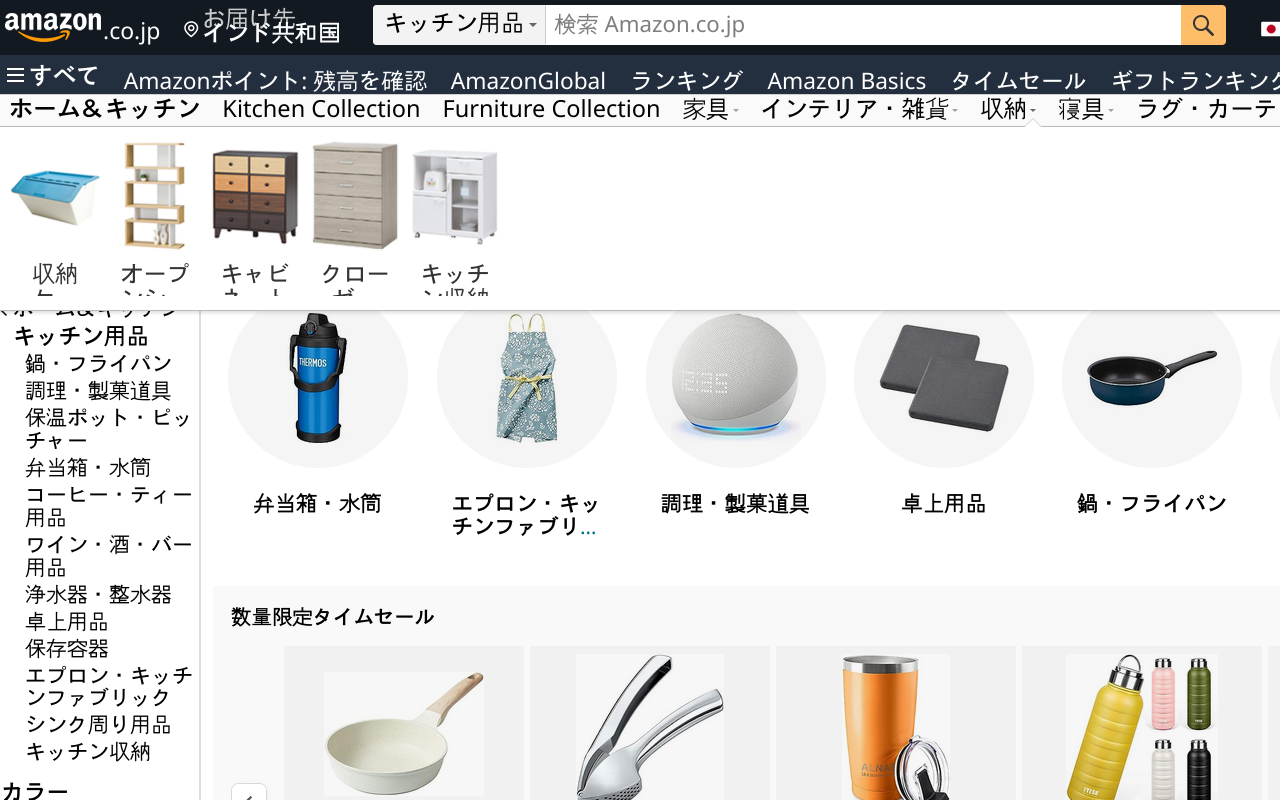Click the orange tumbler deal image
Screen dimensions: 1280x800
[896, 727]
